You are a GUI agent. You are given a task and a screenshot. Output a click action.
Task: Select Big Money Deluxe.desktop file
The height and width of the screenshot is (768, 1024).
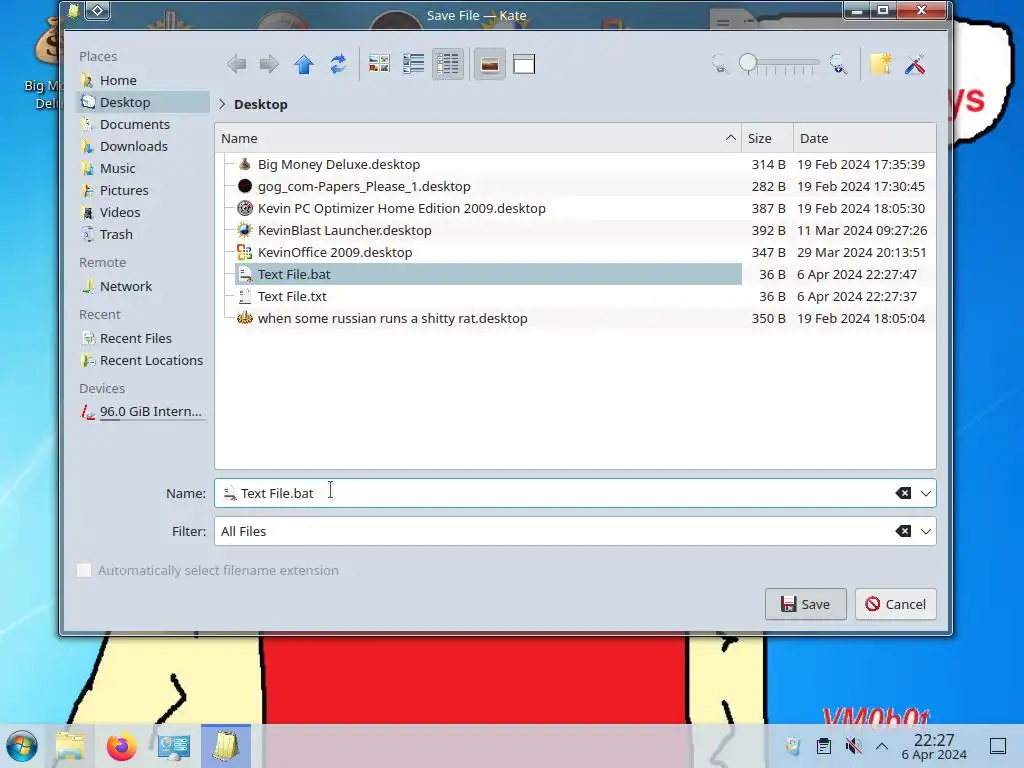pos(338,165)
